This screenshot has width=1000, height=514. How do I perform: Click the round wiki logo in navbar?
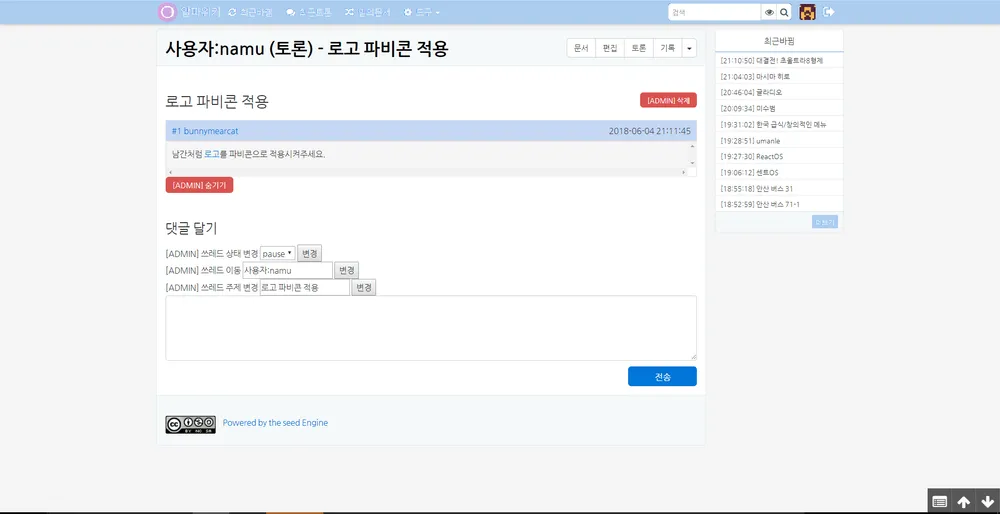(167, 12)
